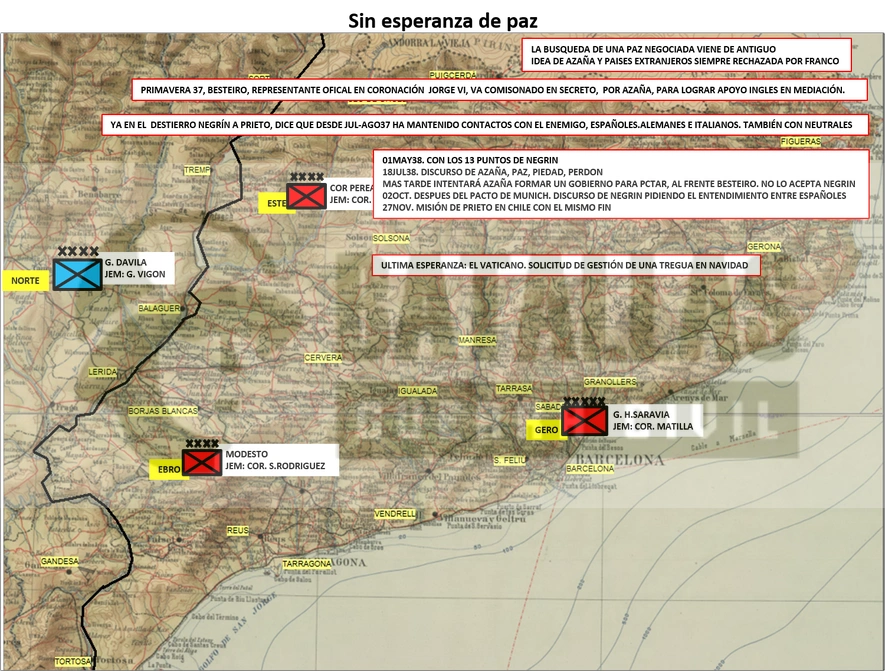The height and width of the screenshot is (671, 885).
Task: Click the '27NOV. MISIÓN DE PRIETO EN CHILE' line
Action: pos(497,207)
